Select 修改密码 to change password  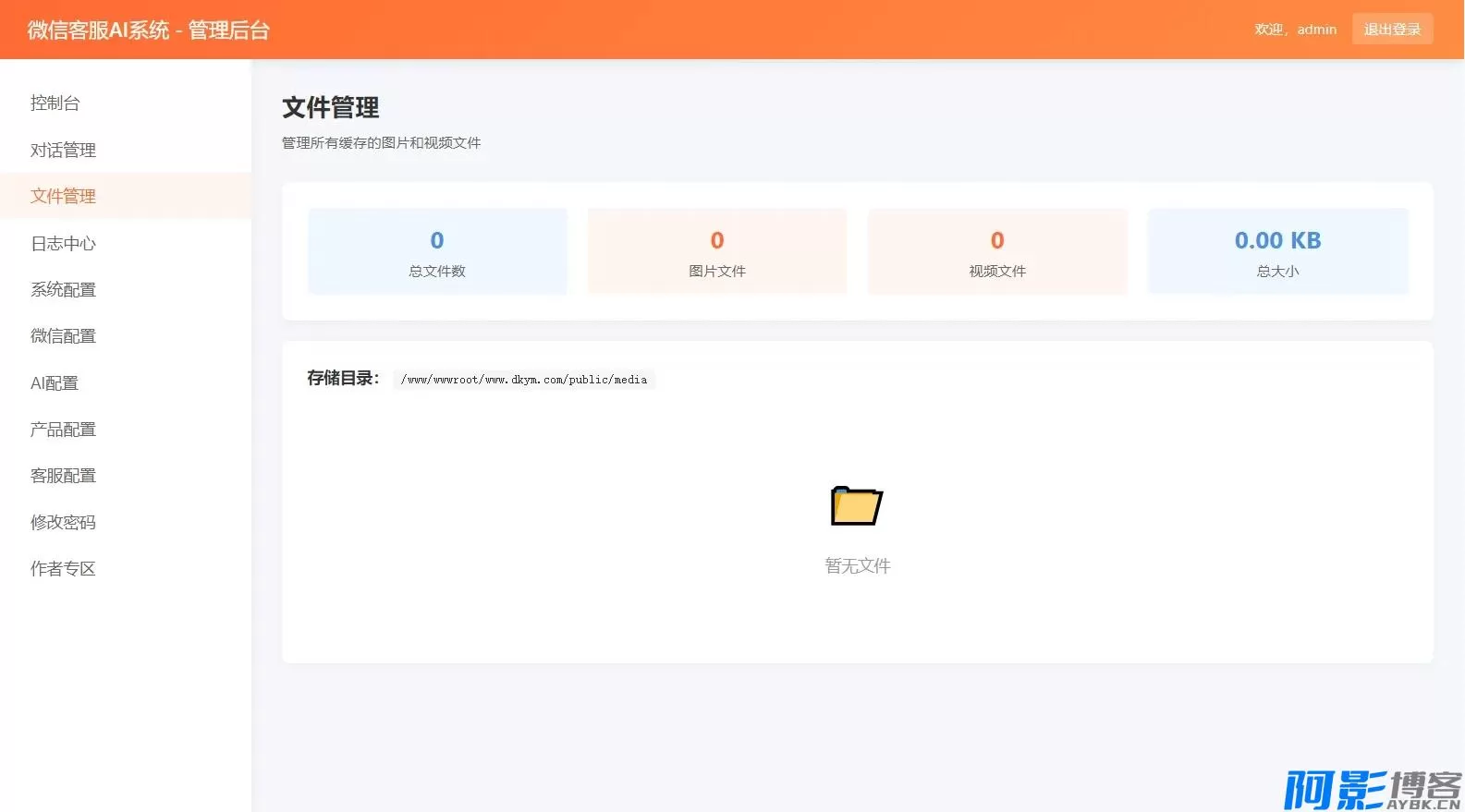[x=63, y=522]
